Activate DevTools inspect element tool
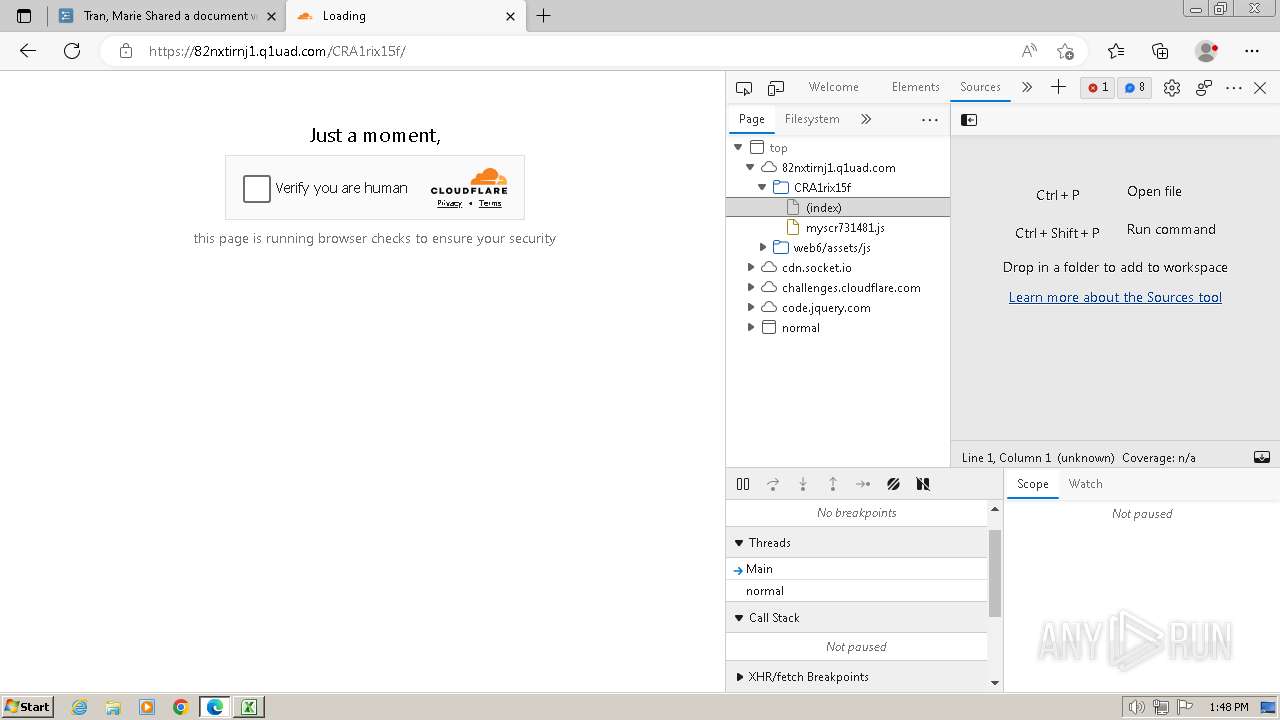Image resolution: width=1280 pixels, height=720 pixels. point(743,88)
